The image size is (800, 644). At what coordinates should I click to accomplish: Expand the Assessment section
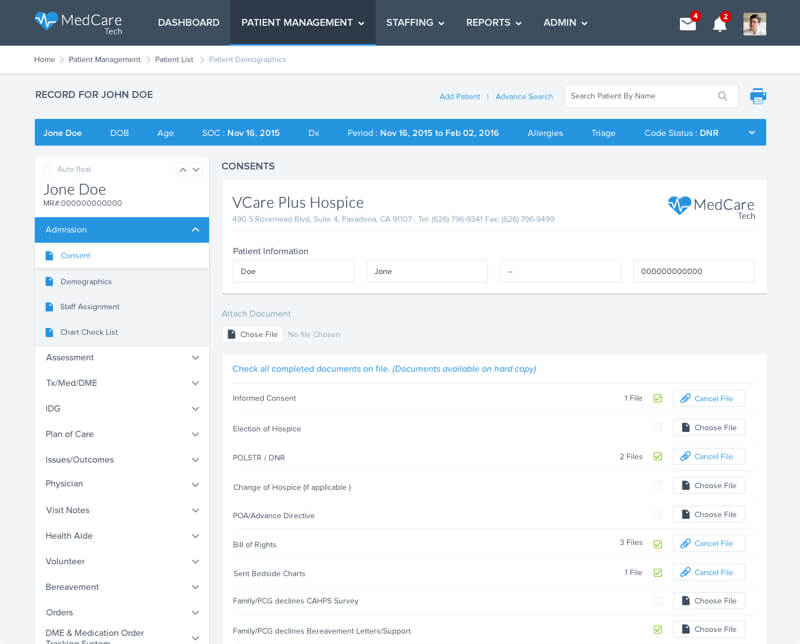122,358
